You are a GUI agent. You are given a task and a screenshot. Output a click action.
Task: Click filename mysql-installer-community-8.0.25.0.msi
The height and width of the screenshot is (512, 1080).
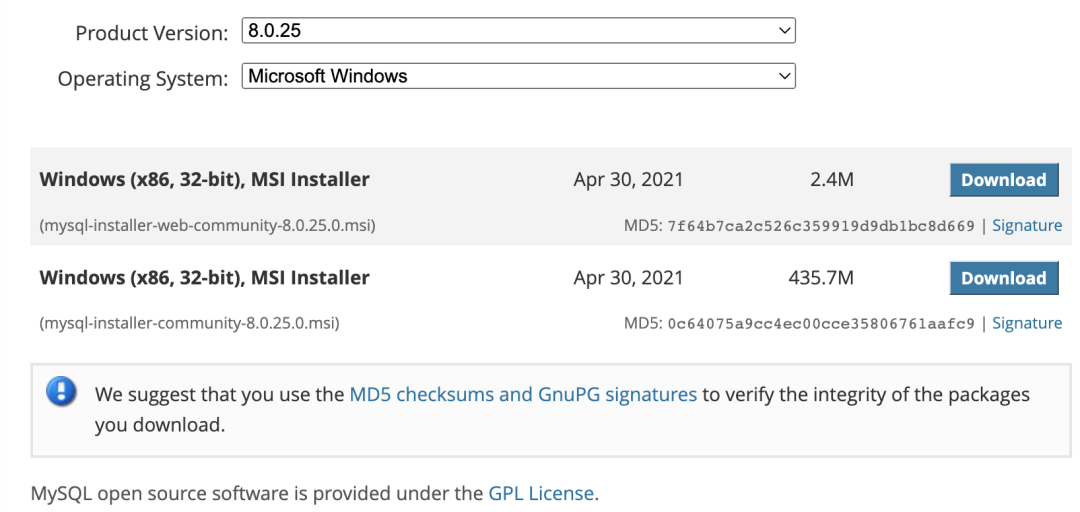point(189,323)
